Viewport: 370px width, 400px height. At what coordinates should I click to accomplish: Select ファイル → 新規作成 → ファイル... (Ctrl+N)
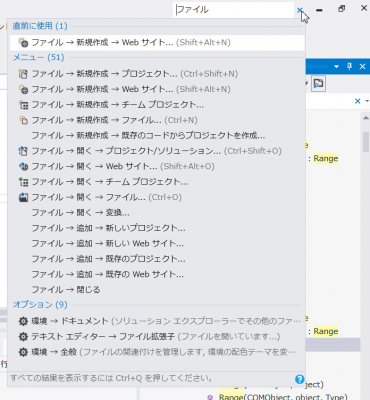pos(157,120)
